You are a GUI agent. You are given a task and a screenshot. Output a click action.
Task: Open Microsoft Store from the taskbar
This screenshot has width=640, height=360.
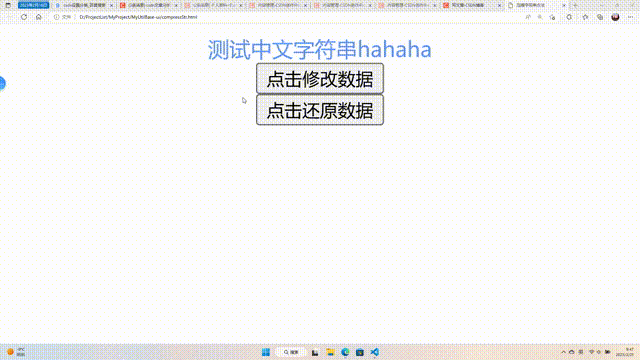pos(360,352)
